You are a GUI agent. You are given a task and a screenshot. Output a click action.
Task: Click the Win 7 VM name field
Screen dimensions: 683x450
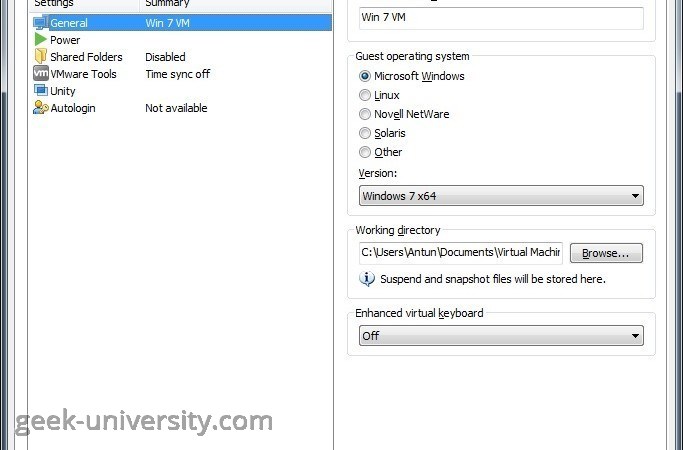click(x=501, y=18)
